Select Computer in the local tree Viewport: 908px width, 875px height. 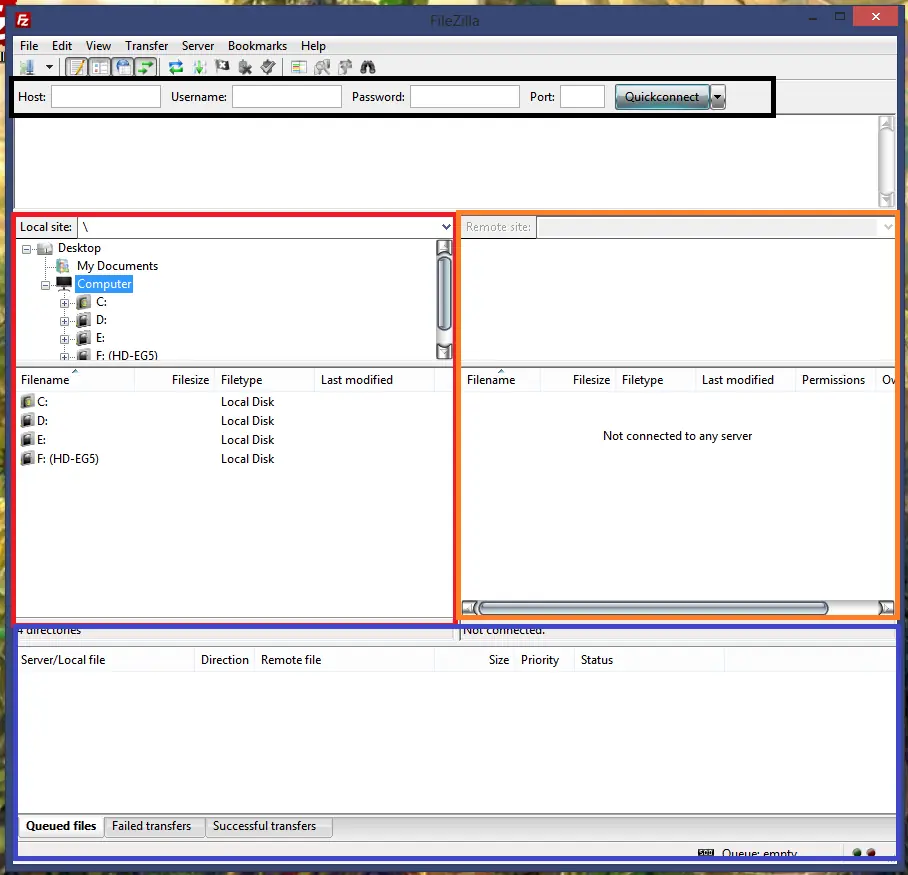coord(104,284)
